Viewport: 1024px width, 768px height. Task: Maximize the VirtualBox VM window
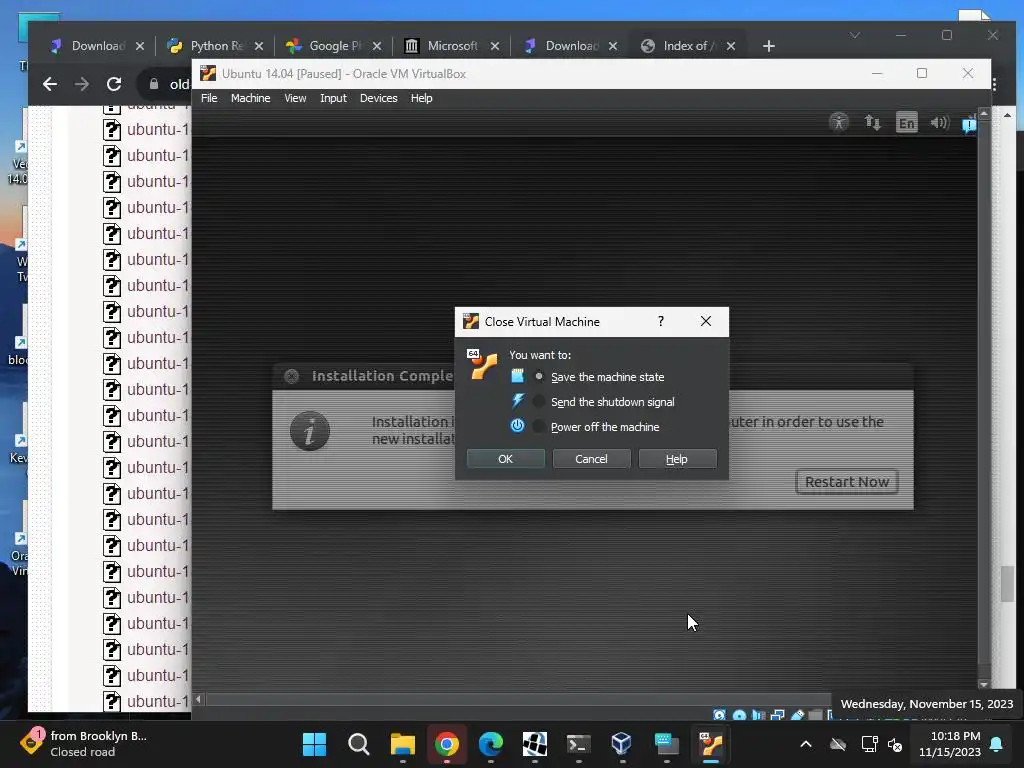(x=922, y=73)
